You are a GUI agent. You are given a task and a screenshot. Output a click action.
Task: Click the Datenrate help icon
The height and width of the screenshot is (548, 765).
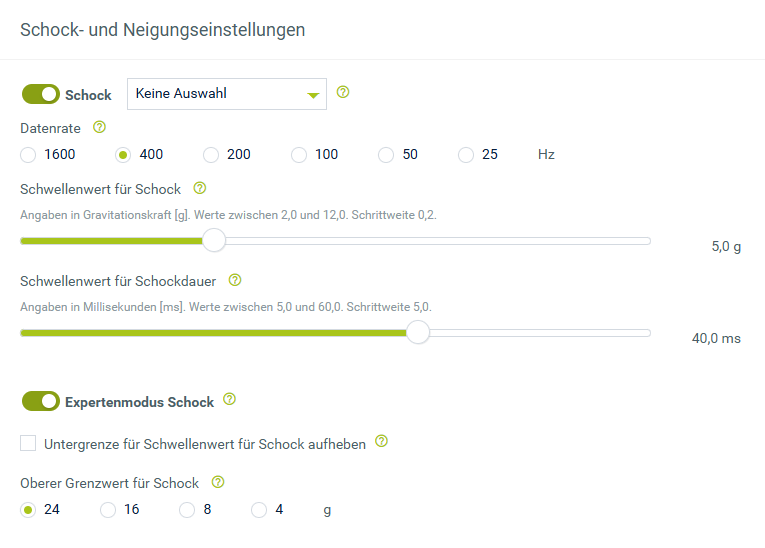tap(100, 127)
